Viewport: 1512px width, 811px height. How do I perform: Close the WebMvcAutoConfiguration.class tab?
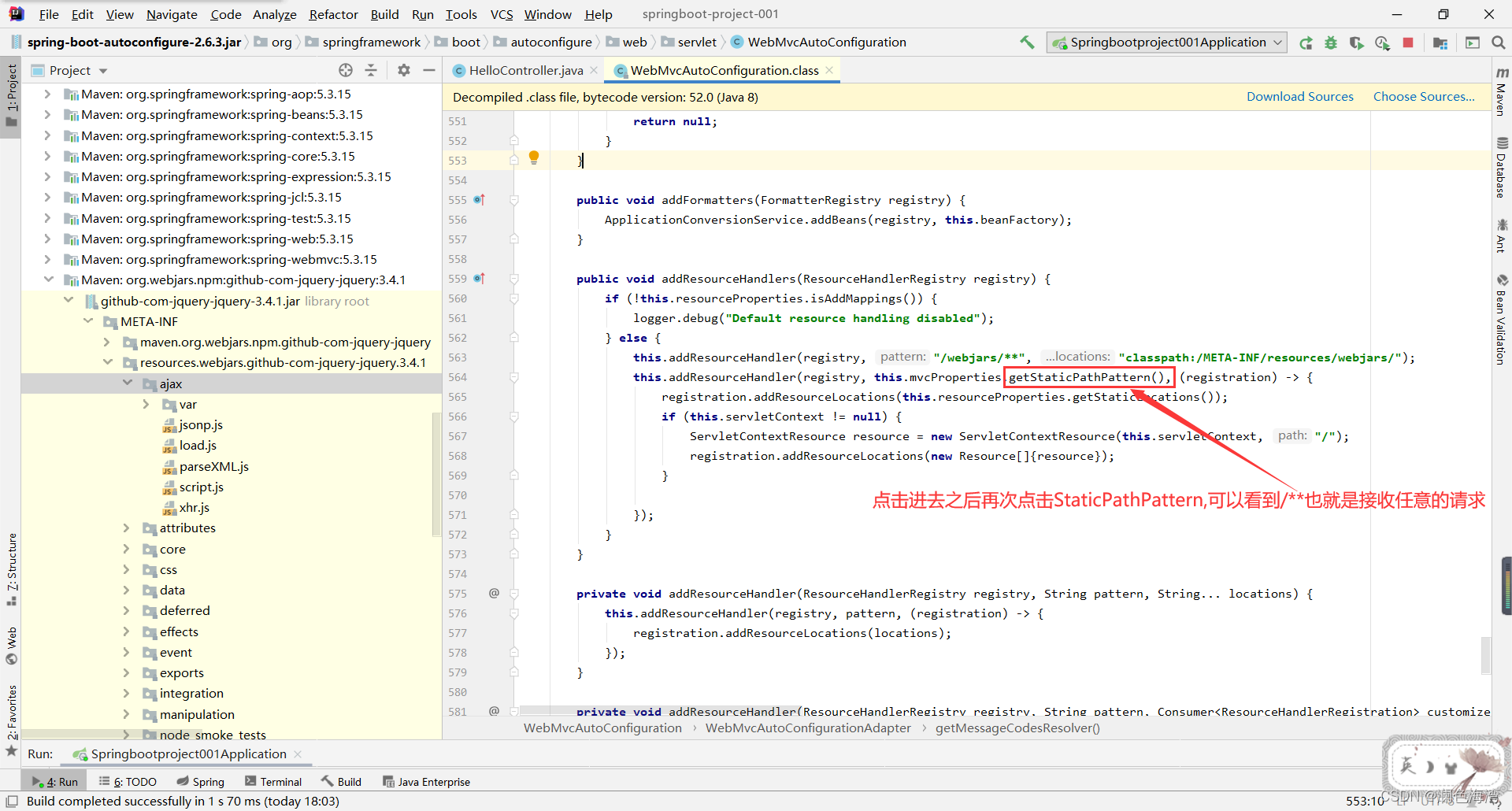(x=829, y=70)
